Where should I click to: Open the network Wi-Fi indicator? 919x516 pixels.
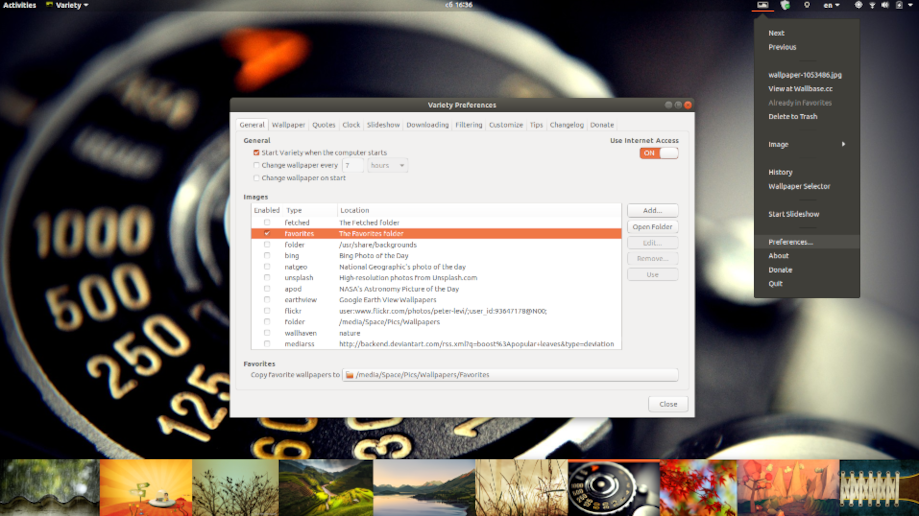coord(872,5)
